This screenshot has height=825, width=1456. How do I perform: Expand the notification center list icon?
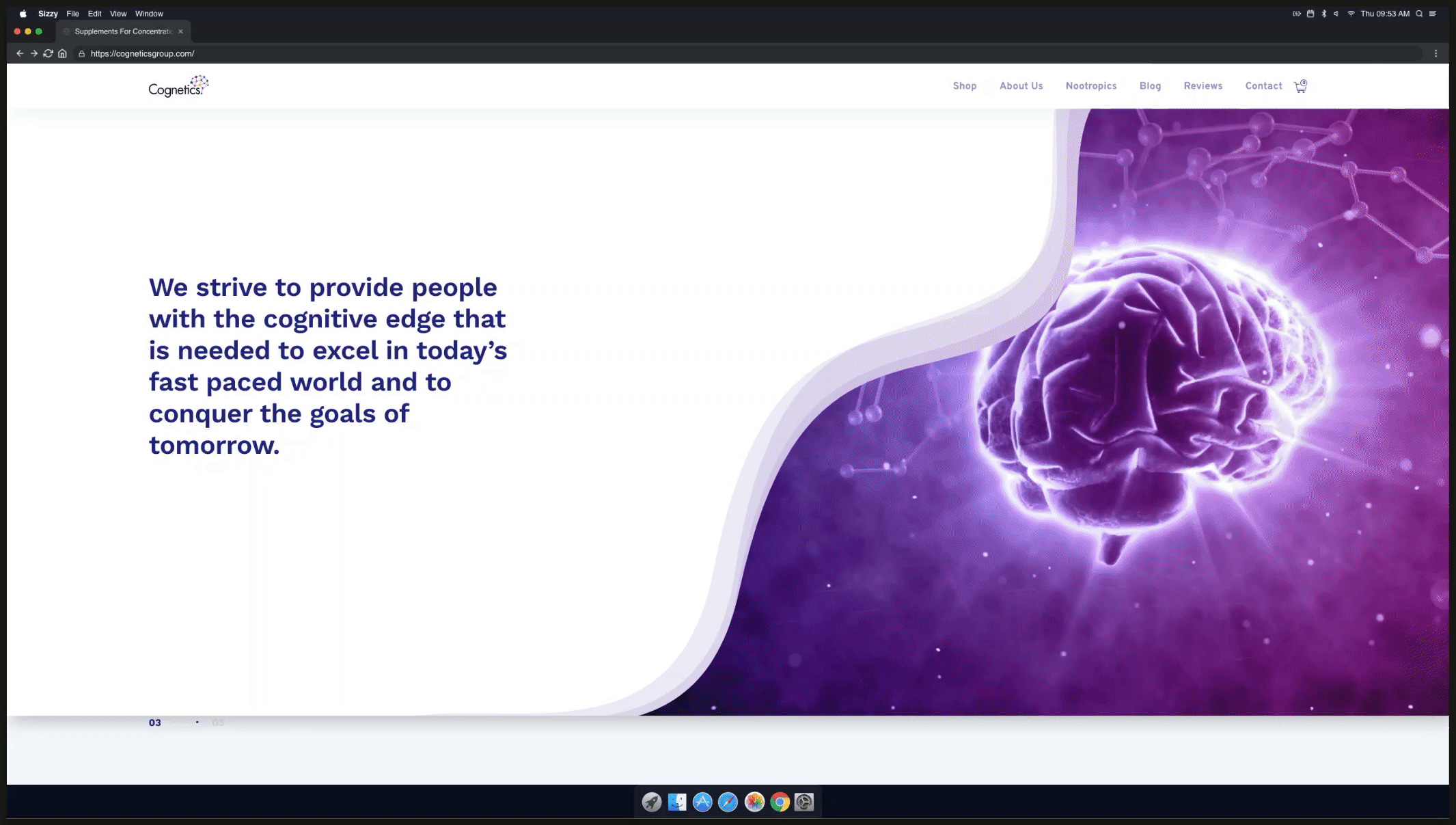coord(1433,14)
